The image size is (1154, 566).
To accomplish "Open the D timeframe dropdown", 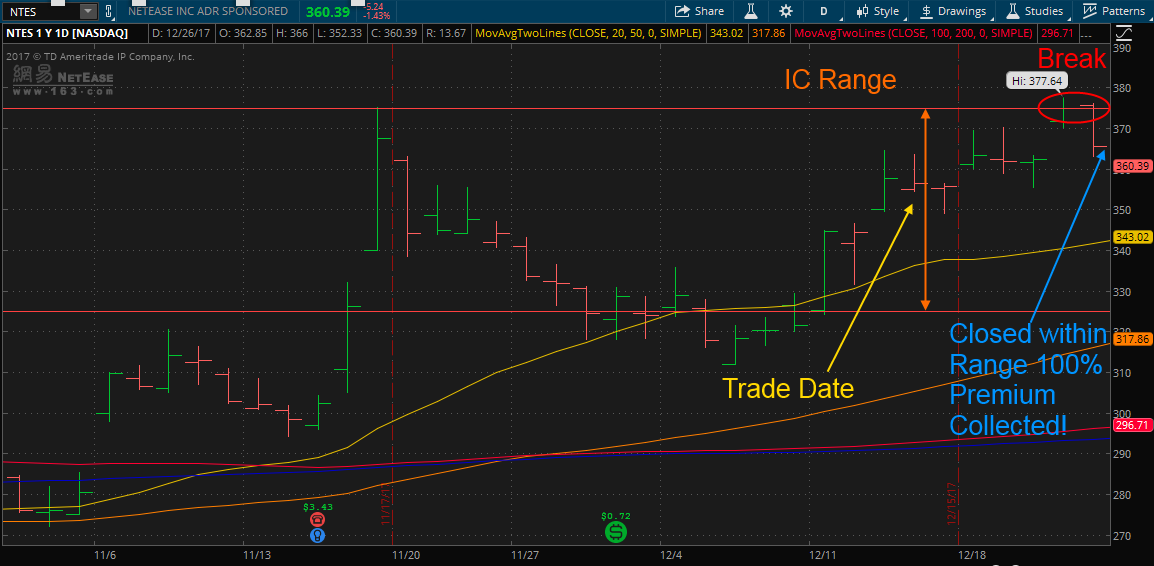I will coord(824,11).
